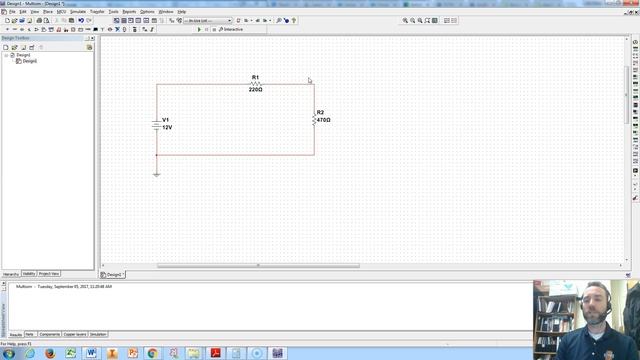Open Firefox from the taskbar
The image size is (640, 360).
click(x=50, y=353)
